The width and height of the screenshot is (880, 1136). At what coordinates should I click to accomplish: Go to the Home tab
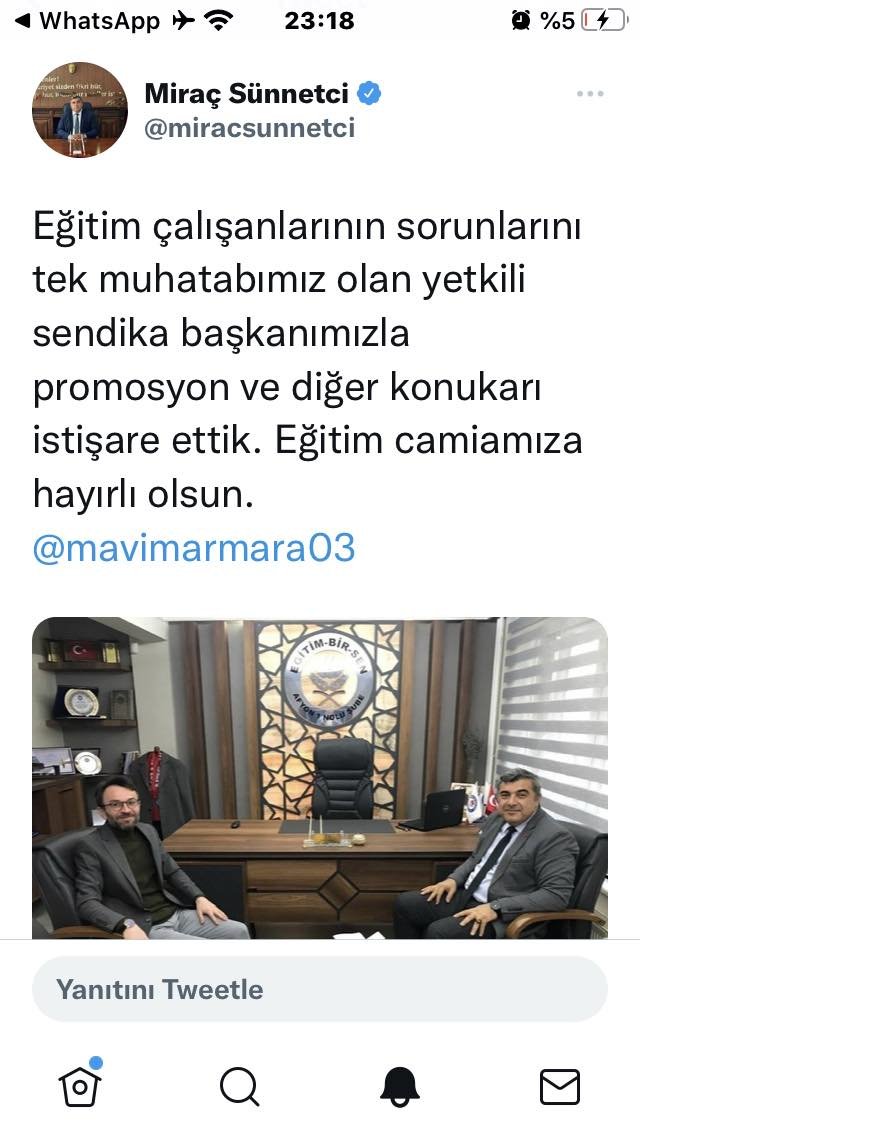click(80, 1085)
